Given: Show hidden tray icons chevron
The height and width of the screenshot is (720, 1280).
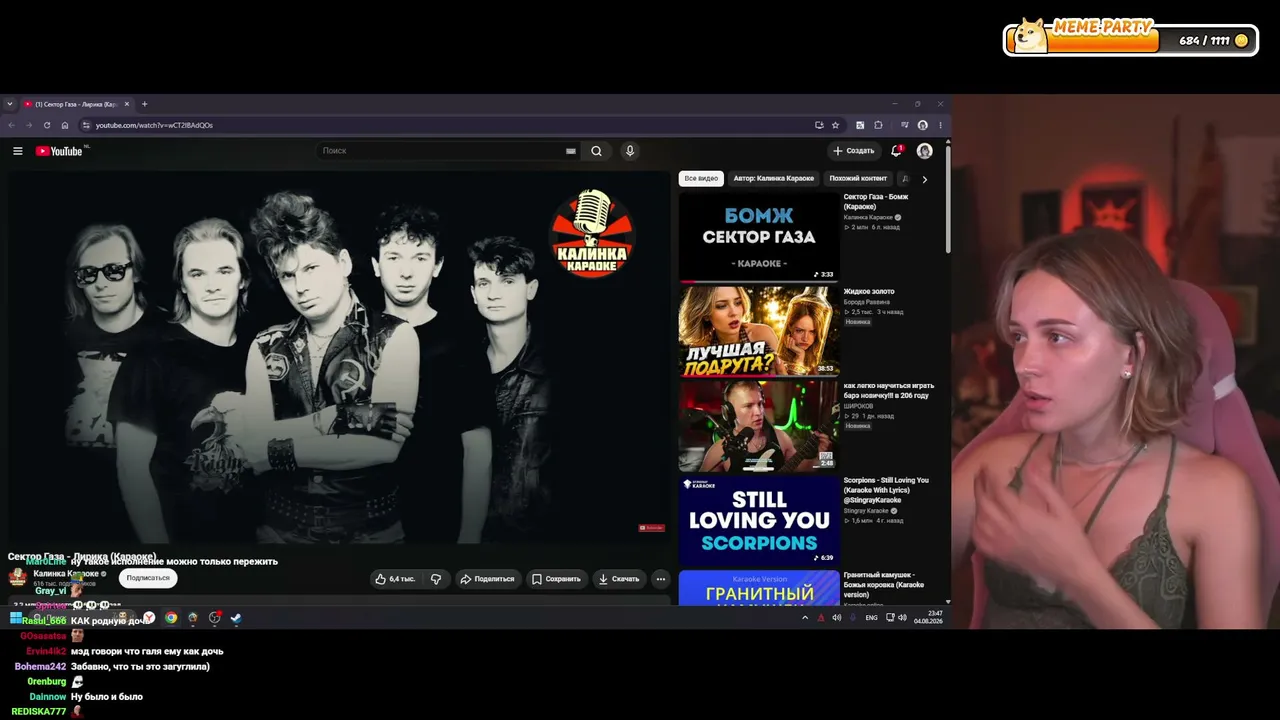Looking at the screenshot, I should [805, 618].
